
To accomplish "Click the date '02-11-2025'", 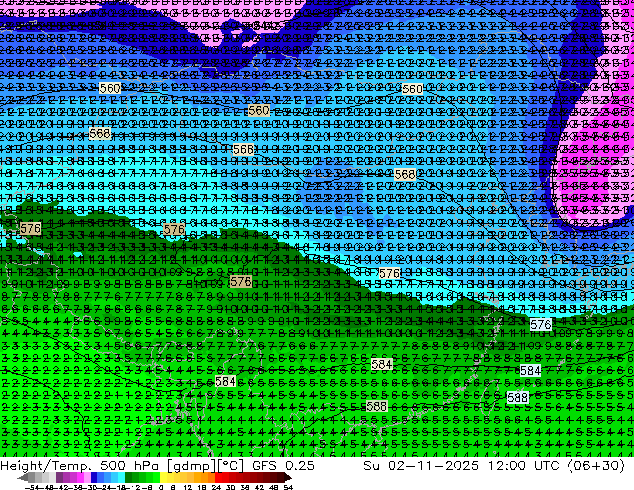I will point(433,465).
